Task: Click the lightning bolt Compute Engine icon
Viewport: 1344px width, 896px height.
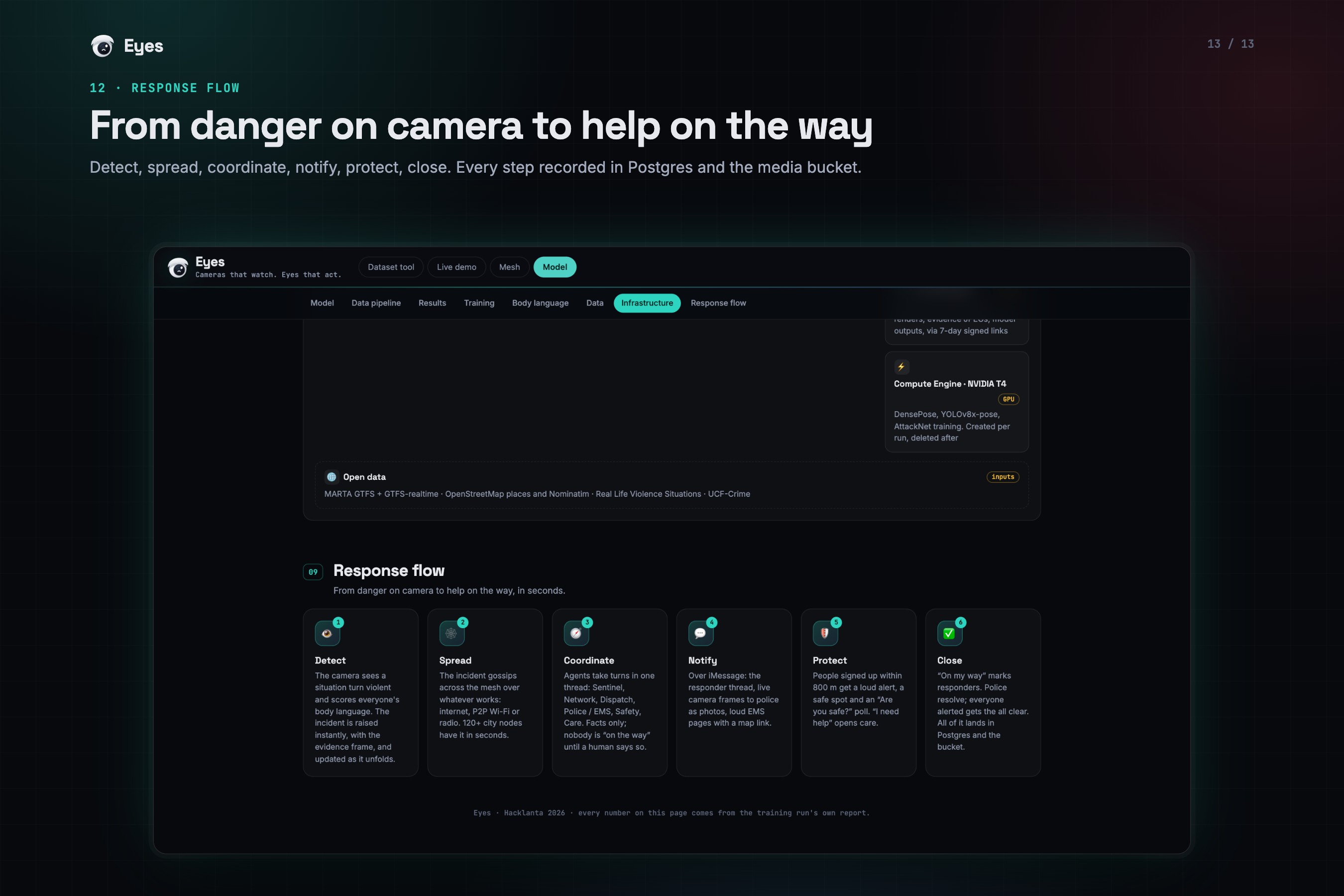Action: (x=901, y=367)
